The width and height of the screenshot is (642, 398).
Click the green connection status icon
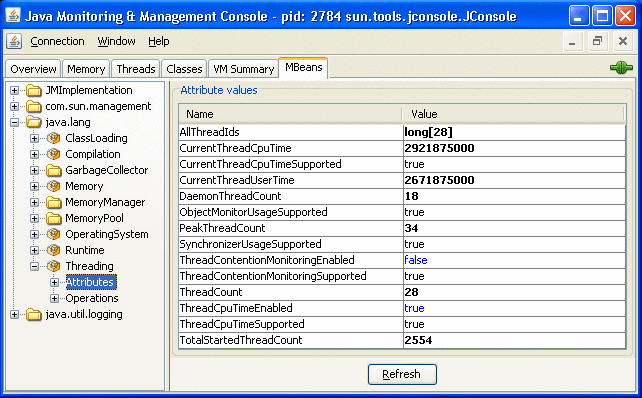point(621,68)
